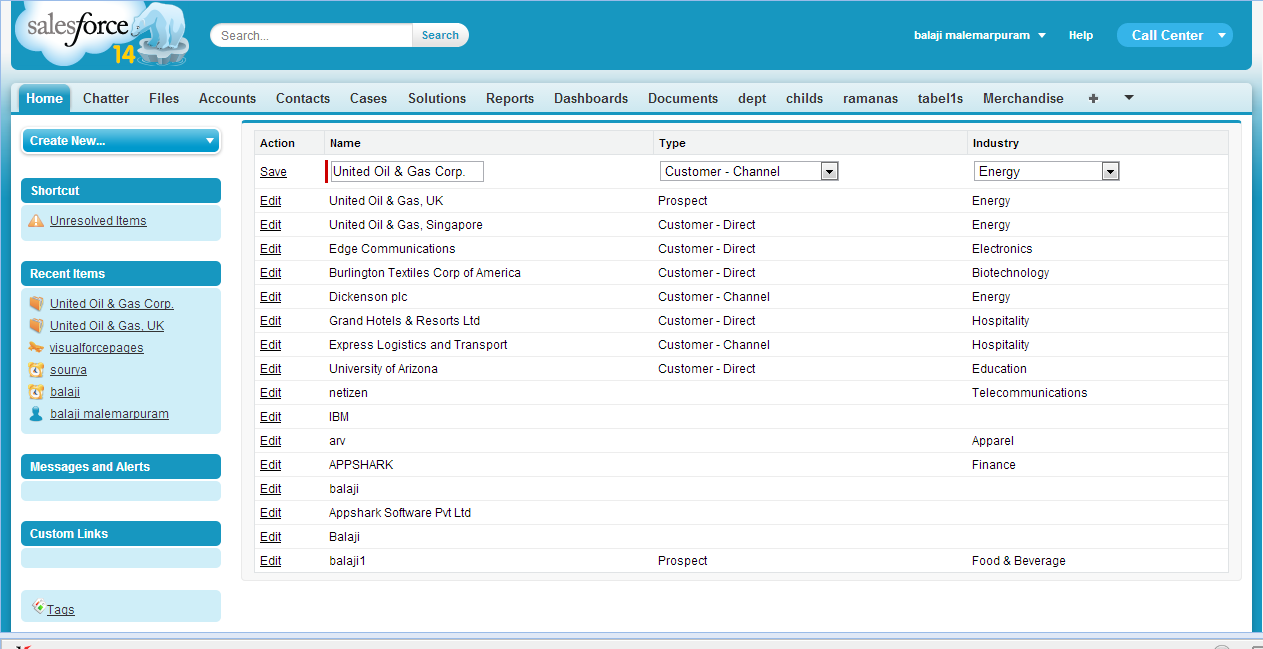Click Save link in the first row
Screen dimensions: 1263x649
273,172
